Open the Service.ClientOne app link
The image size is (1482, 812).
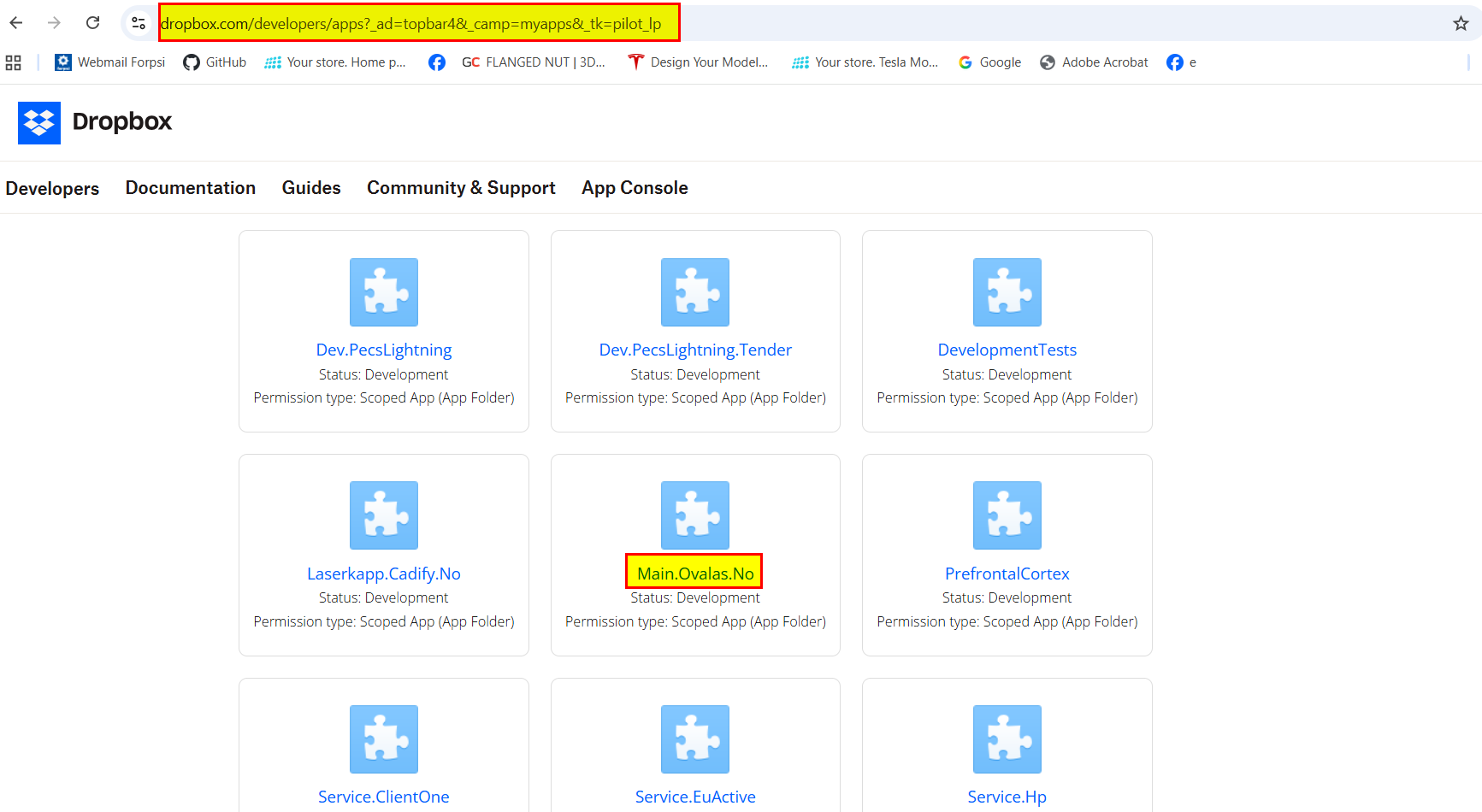pyautogui.click(x=384, y=797)
